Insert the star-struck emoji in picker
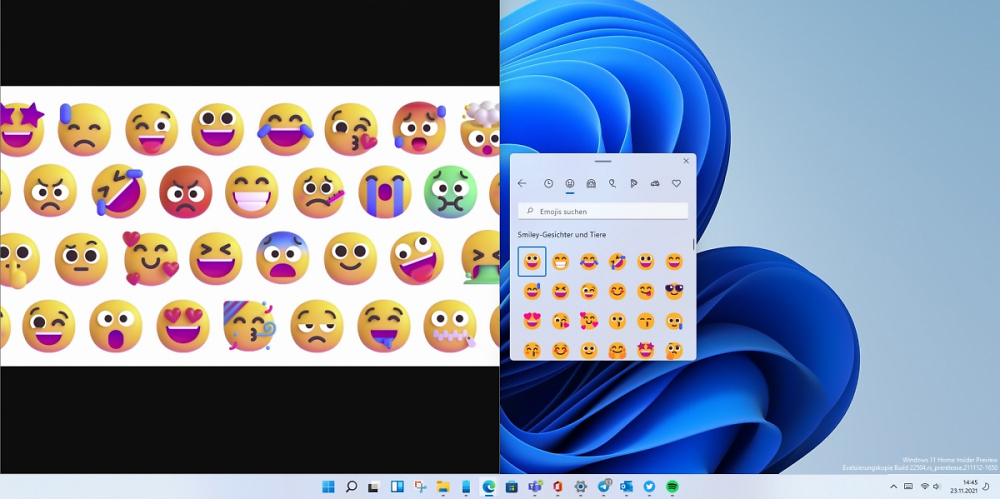 click(x=645, y=350)
